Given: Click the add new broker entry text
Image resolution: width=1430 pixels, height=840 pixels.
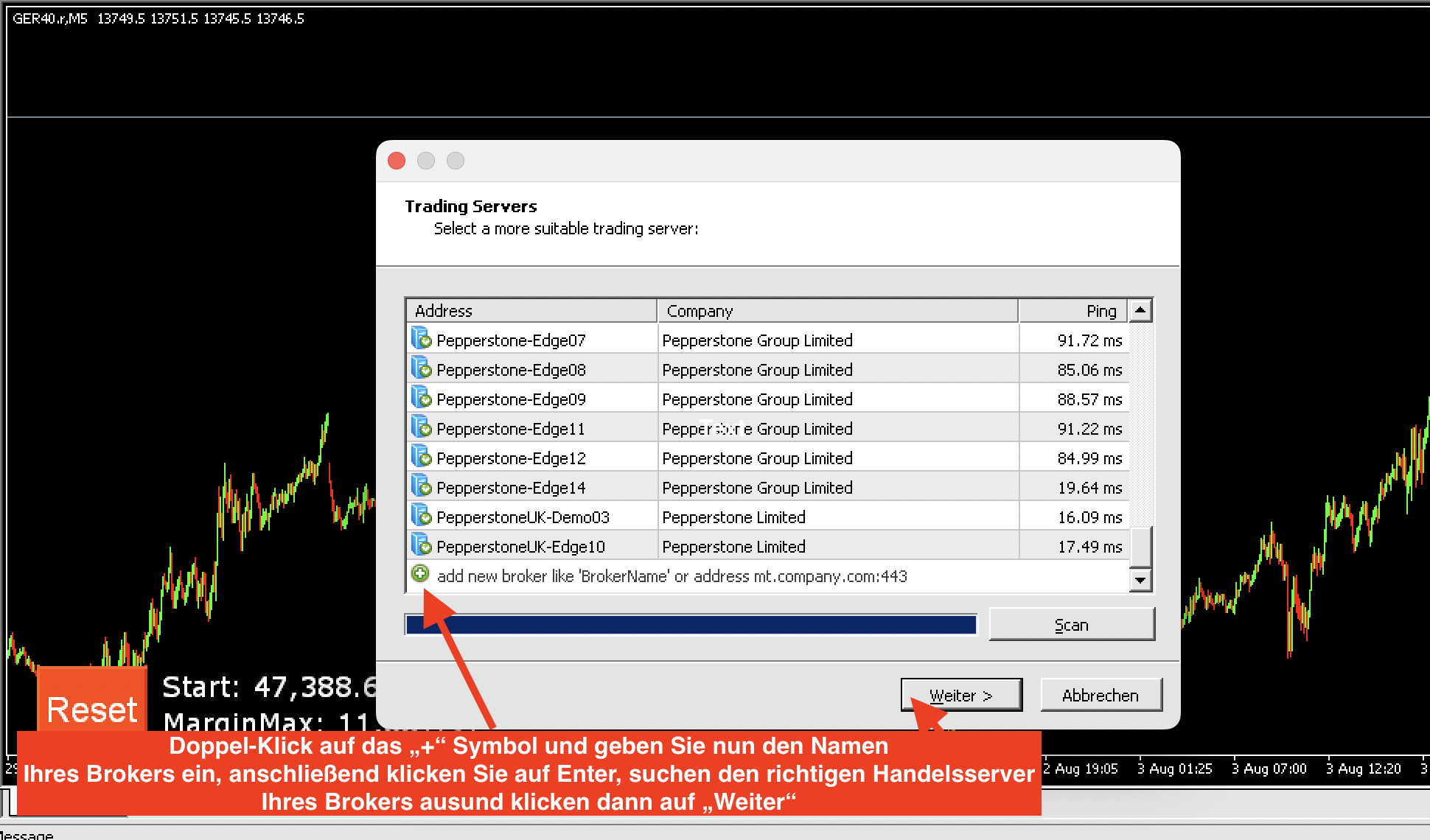Looking at the screenshot, I should point(672,576).
